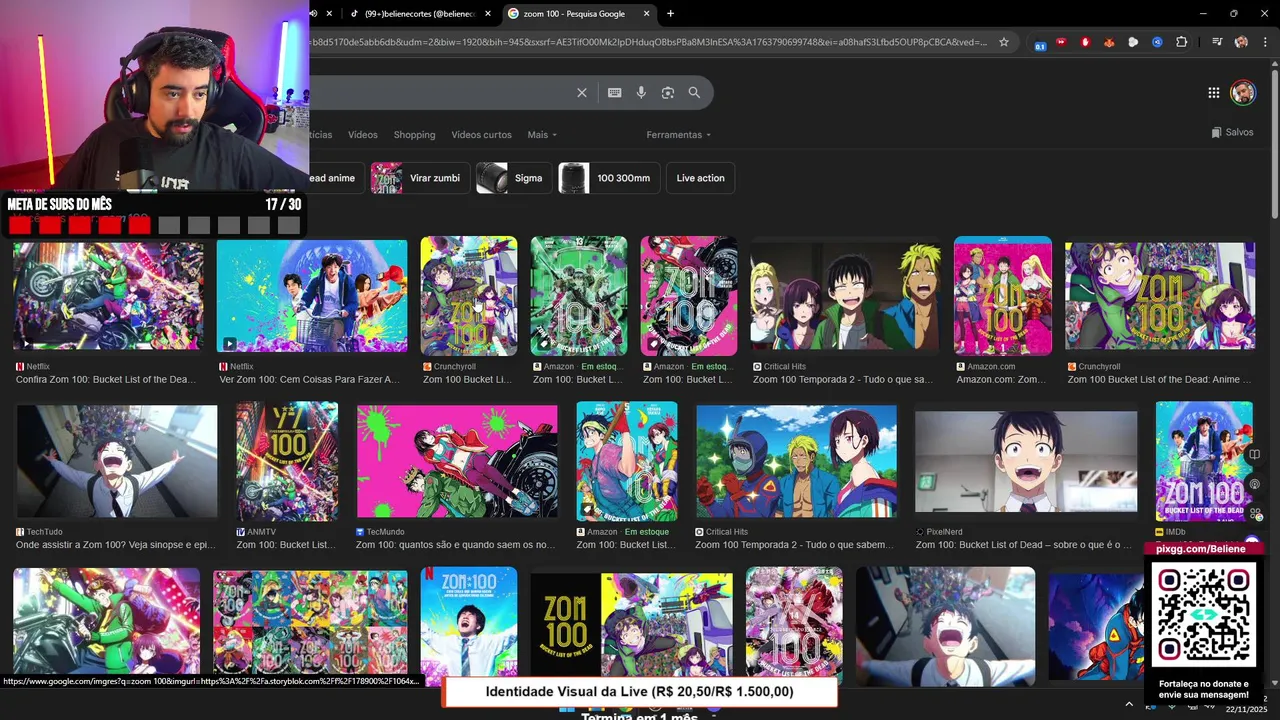Search by image with camera lens icon
Screen dimensions: 1280x720
pos(668,93)
